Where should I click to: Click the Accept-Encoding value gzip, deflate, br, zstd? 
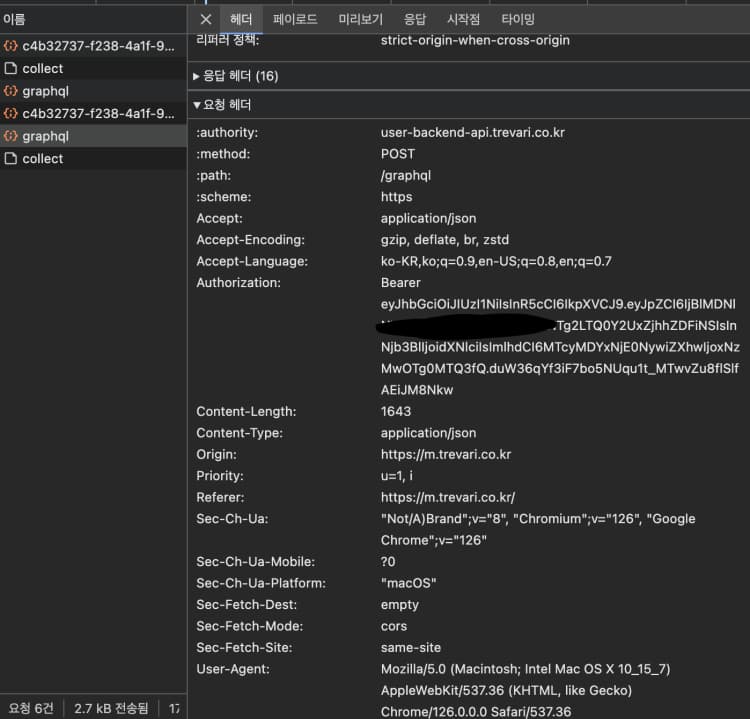445,240
